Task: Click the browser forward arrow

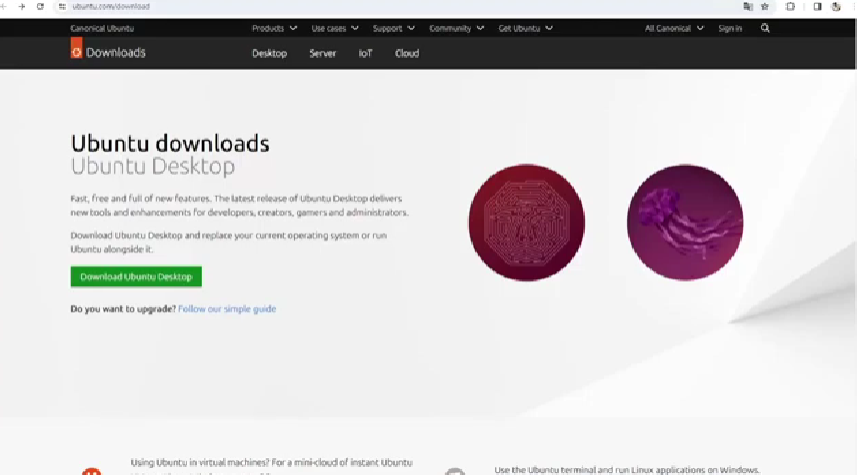Action: [22, 7]
